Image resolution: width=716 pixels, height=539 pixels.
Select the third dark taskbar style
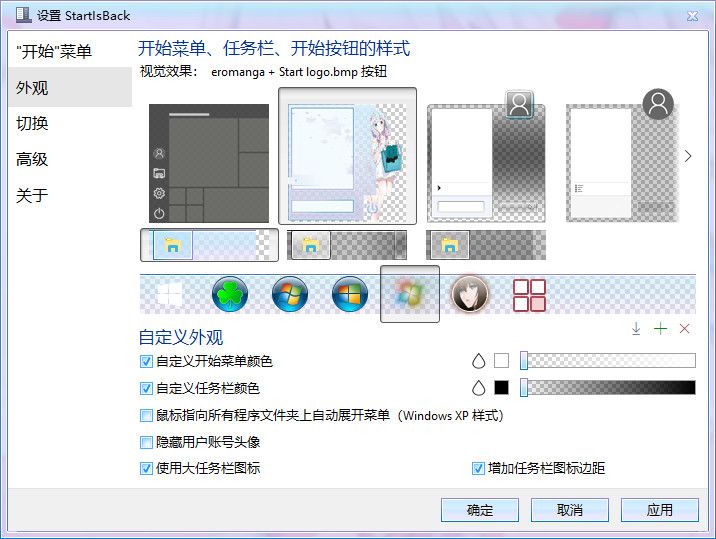click(486, 245)
